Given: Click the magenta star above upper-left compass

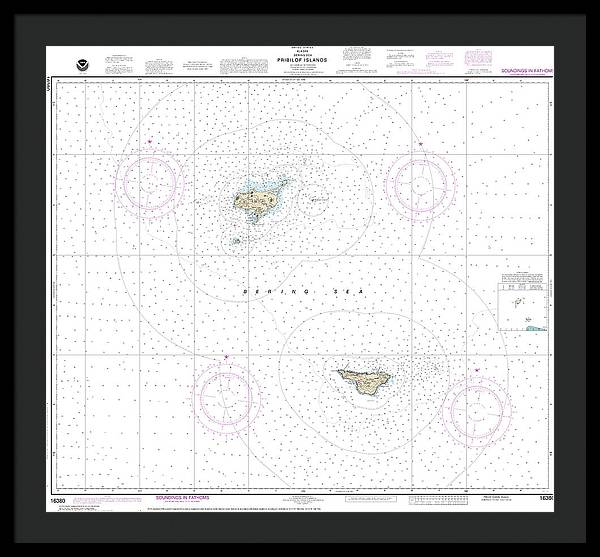Looking at the screenshot, I should tap(149, 141).
